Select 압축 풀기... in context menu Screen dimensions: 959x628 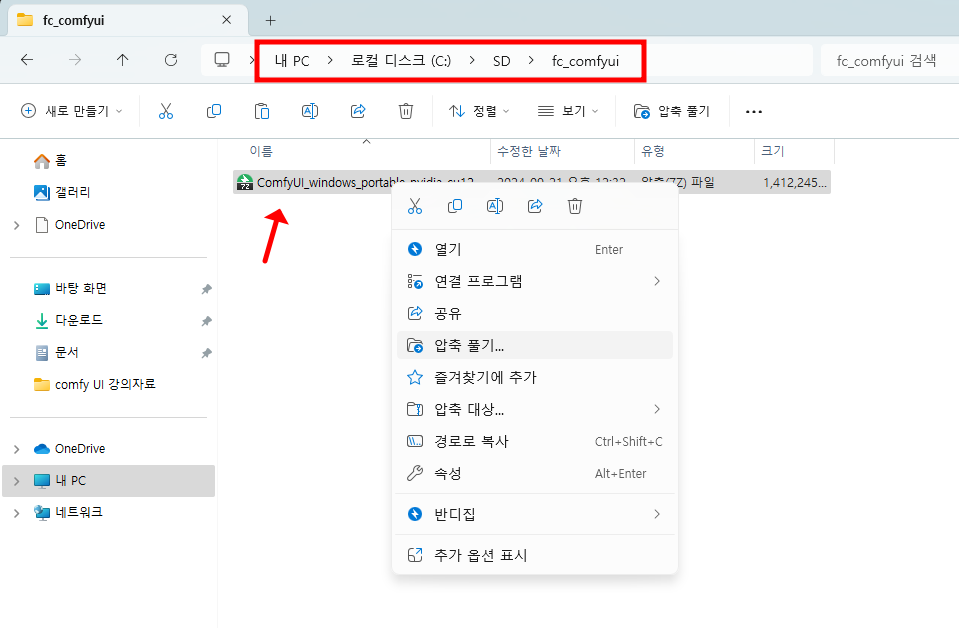(535, 345)
